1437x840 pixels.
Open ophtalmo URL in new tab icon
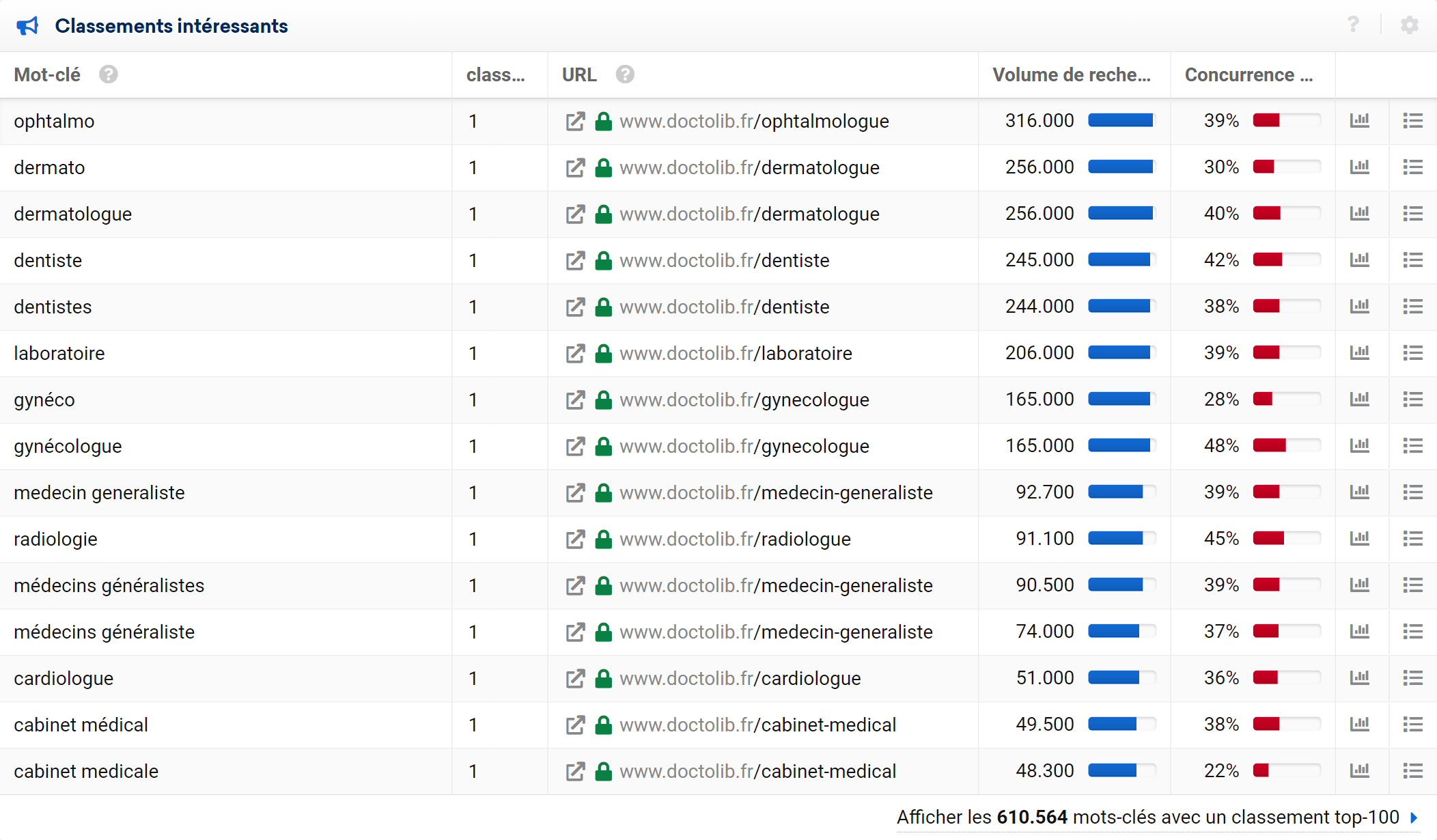575,122
